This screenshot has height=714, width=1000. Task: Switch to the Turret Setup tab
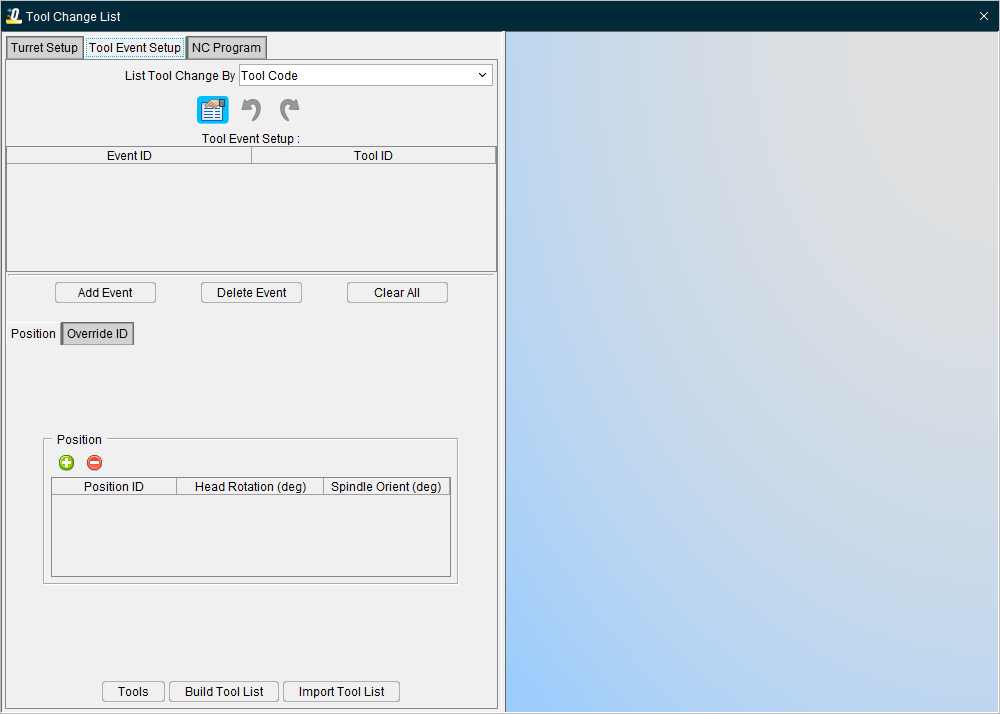44,48
